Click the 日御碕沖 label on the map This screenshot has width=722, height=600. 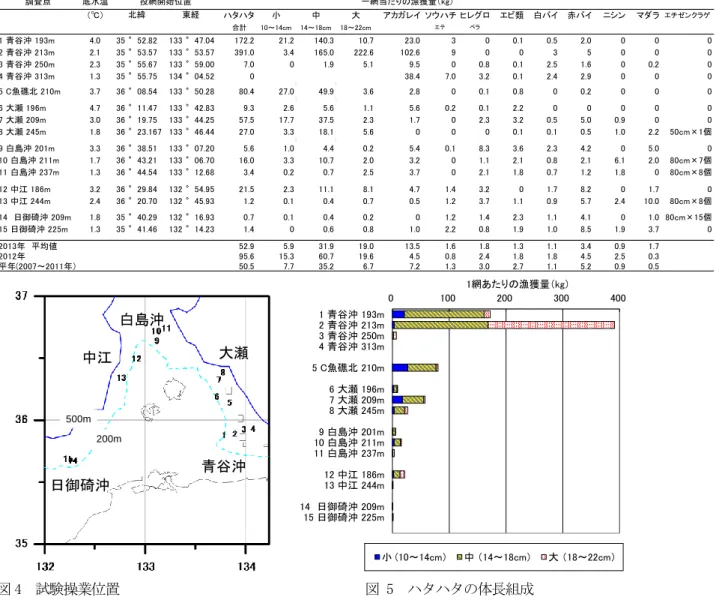pyautogui.click(x=80, y=485)
